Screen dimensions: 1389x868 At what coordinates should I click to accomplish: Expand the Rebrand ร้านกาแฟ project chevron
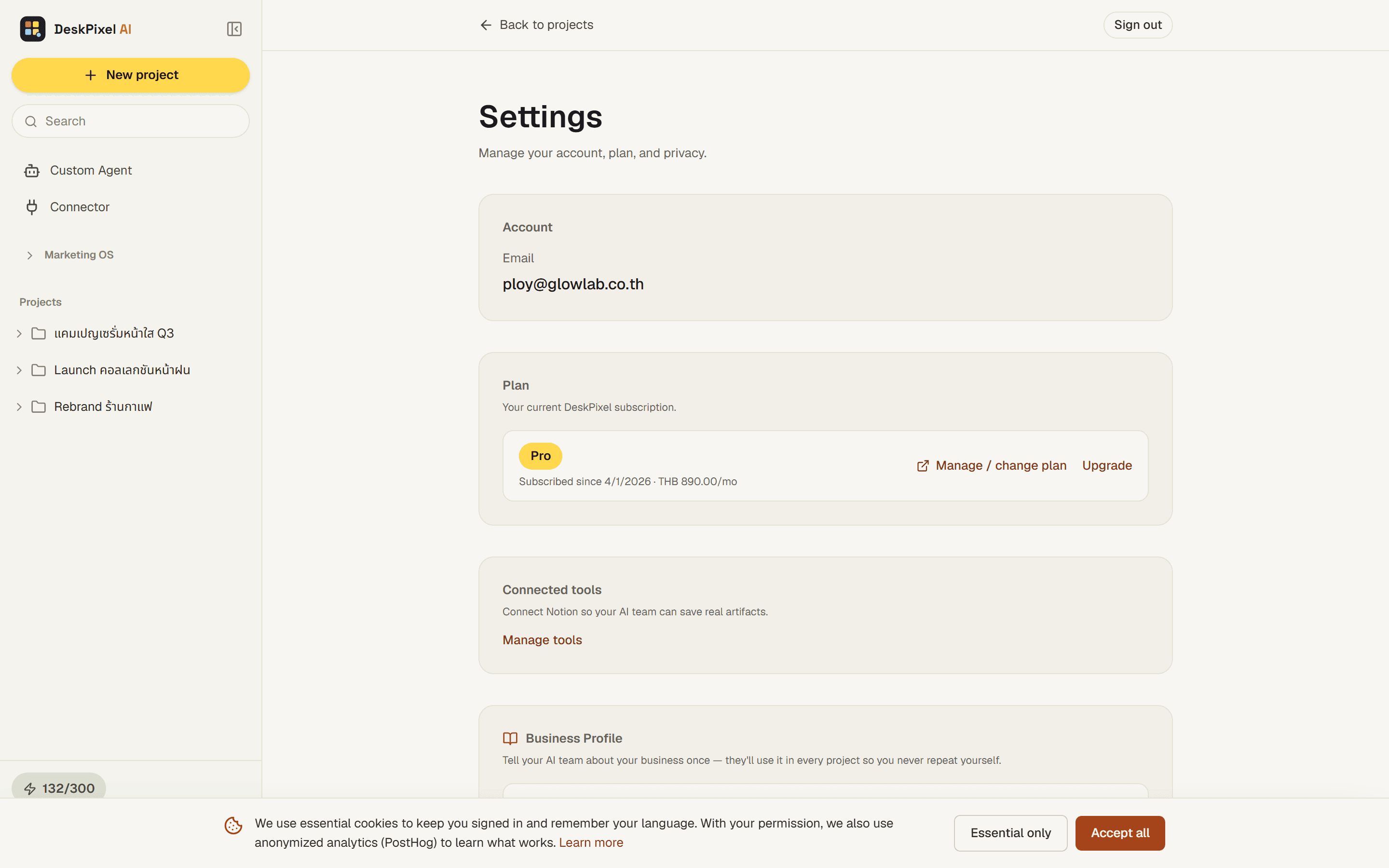(19, 407)
